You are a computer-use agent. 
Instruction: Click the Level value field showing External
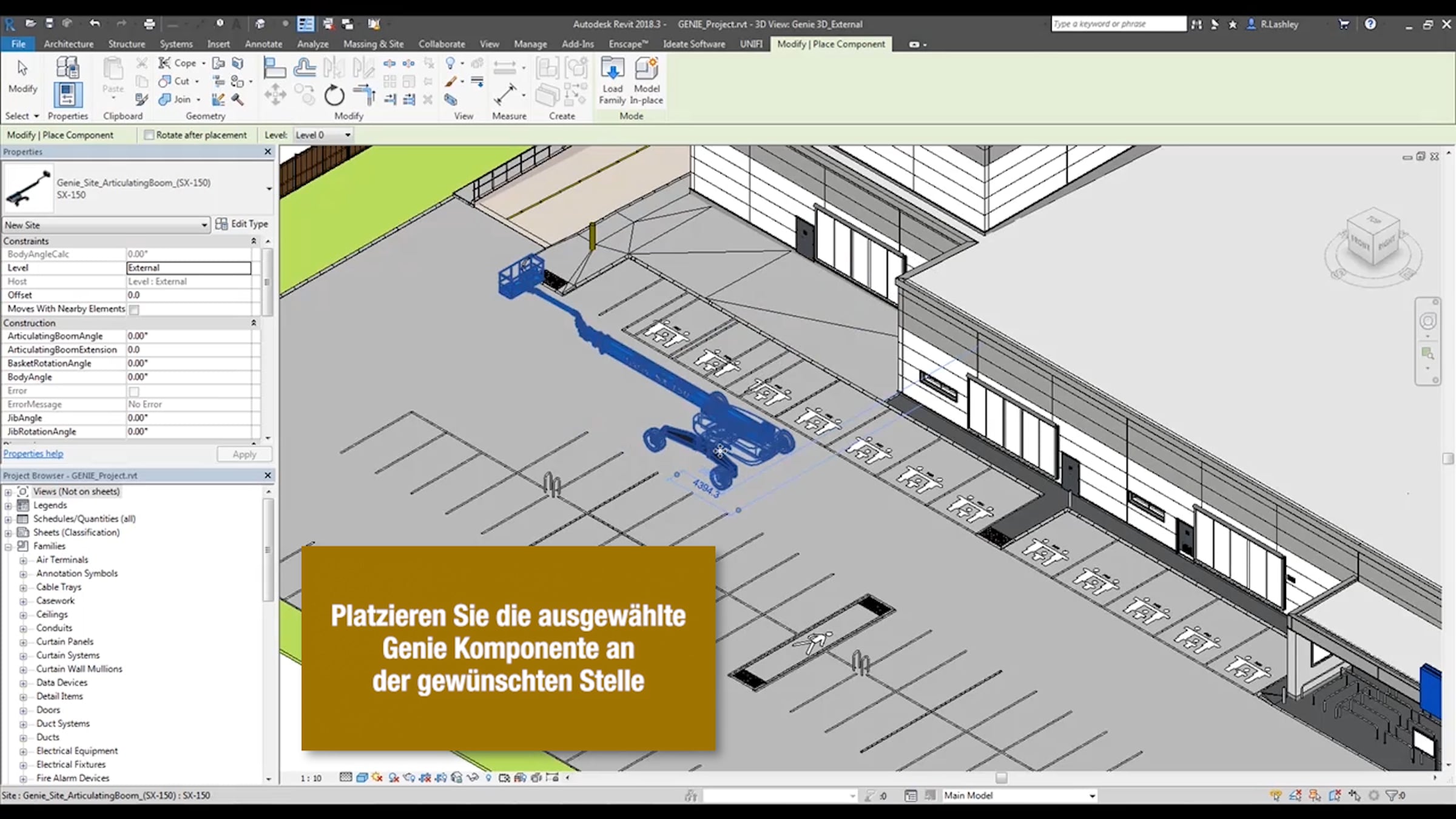point(189,268)
